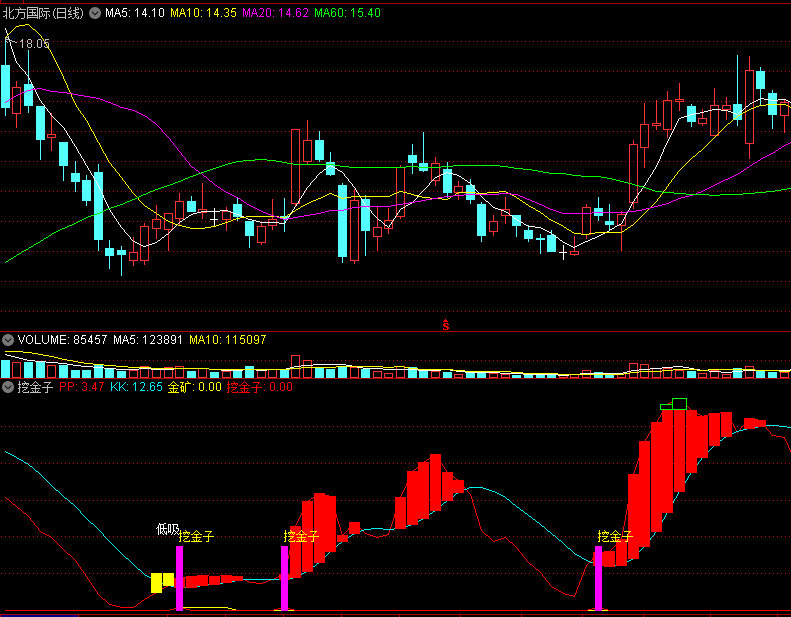Screen dimensions: 791x617
Task: Click the 18.05 high price annotation
Action: [x=34, y=44]
